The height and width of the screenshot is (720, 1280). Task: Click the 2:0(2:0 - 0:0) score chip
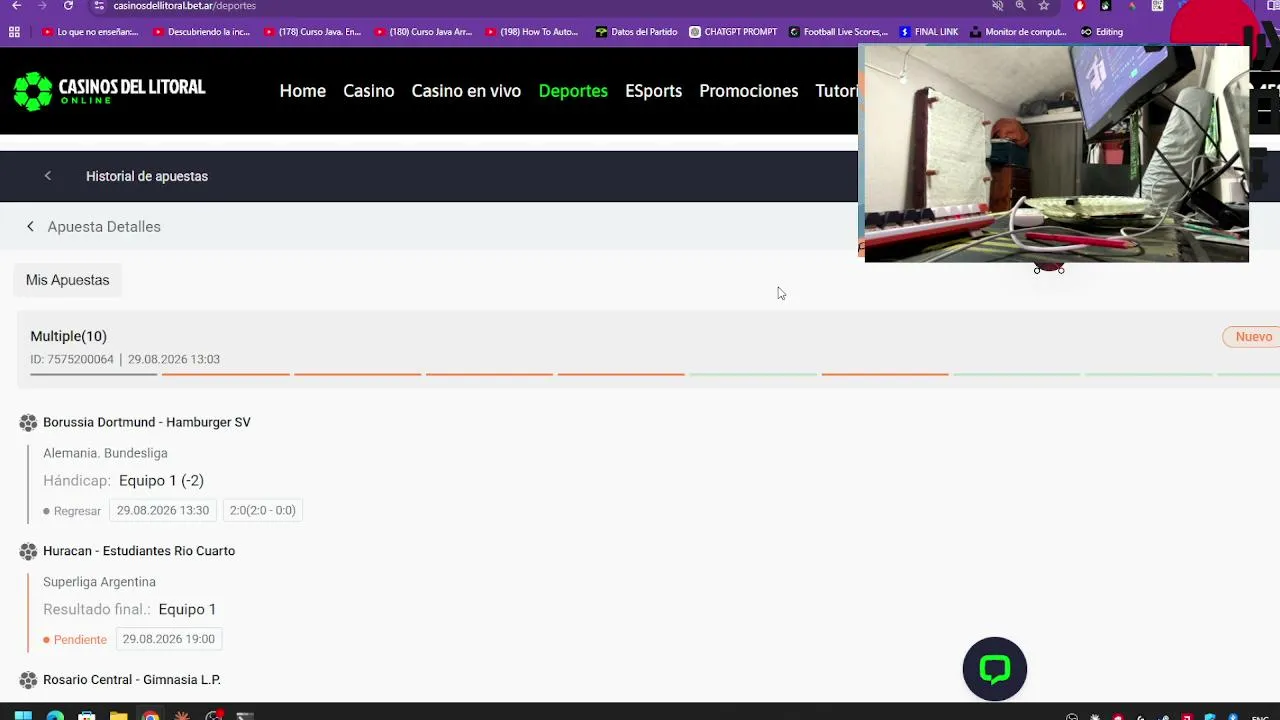tap(263, 510)
